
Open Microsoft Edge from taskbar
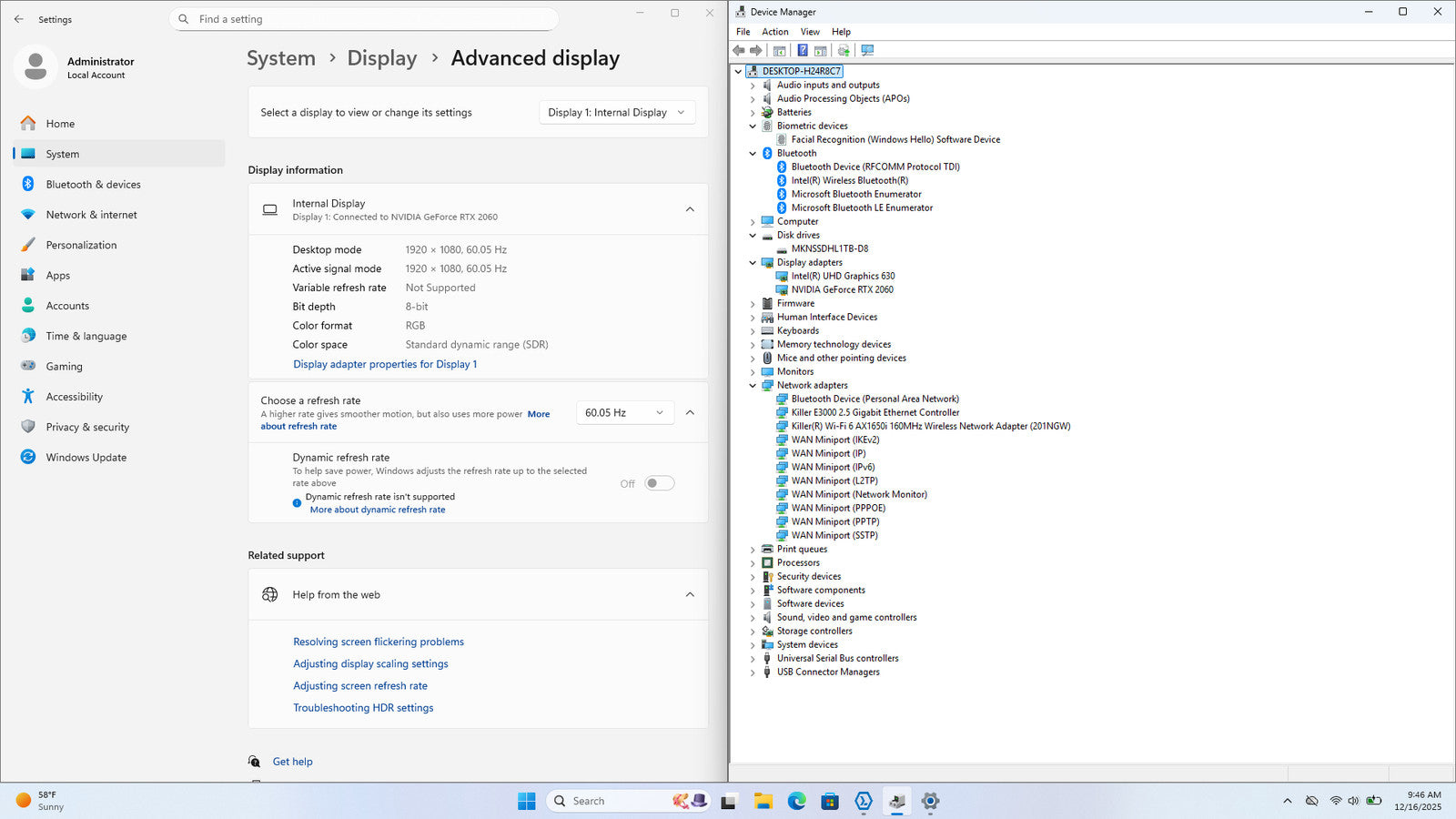coord(796,802)
